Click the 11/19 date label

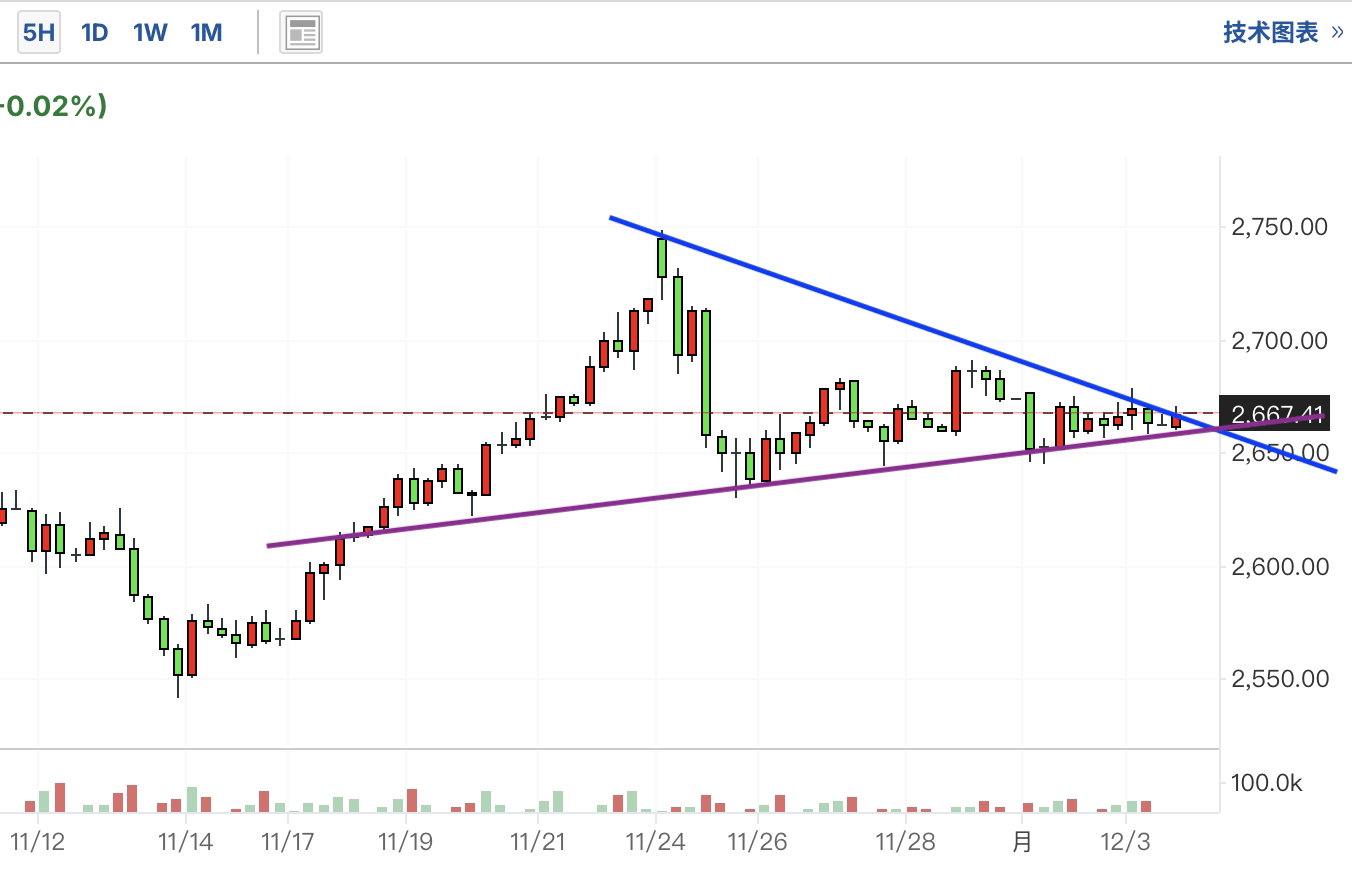405,842
